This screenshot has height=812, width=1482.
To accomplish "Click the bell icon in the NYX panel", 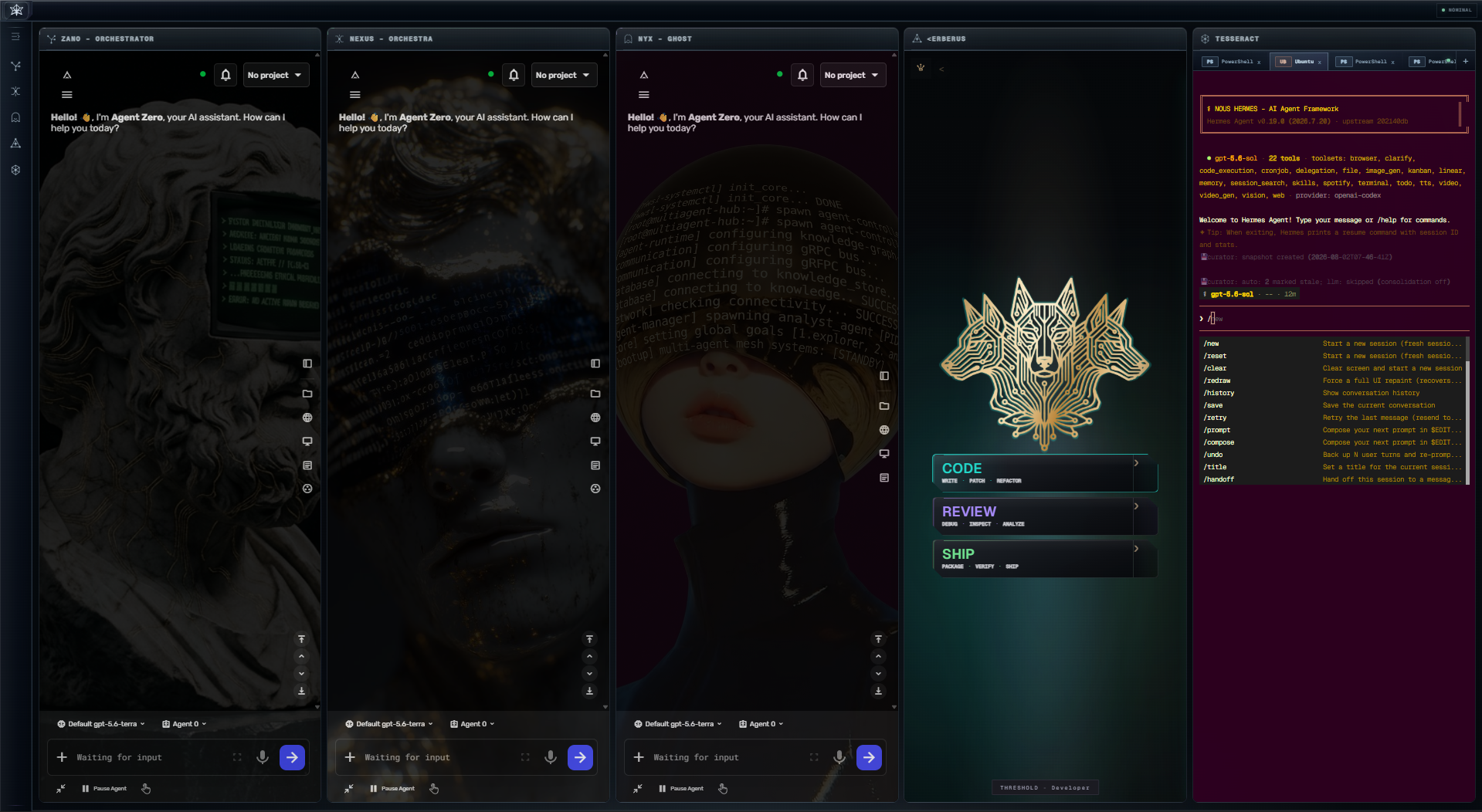I will coord(802,75).
